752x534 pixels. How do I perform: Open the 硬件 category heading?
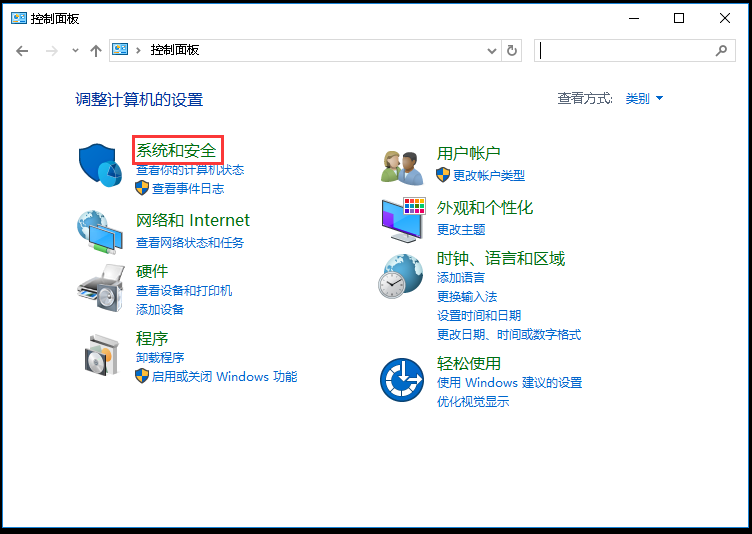152,271
